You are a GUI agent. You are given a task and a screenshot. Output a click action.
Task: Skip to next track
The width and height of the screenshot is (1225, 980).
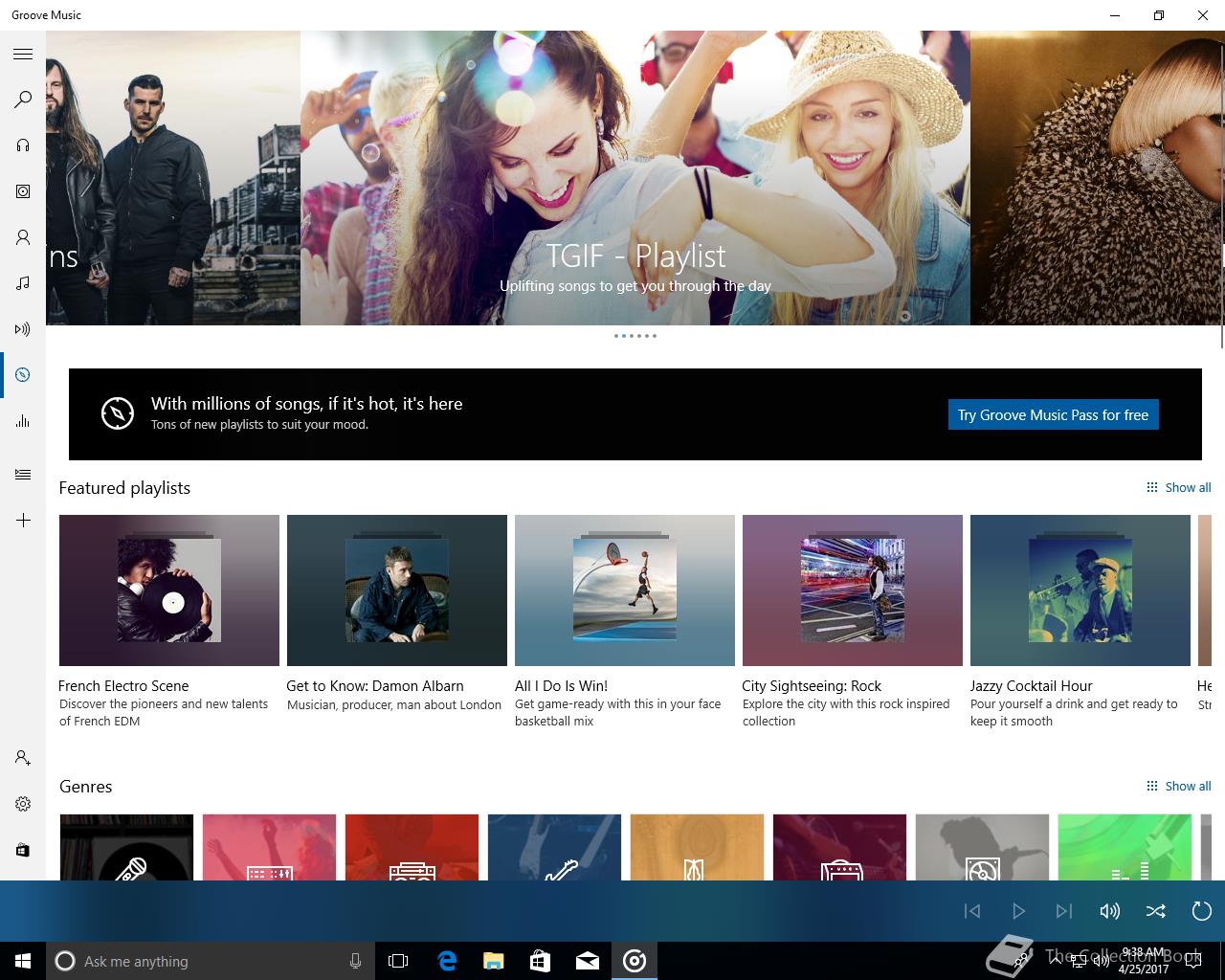tap(1064, 911)
